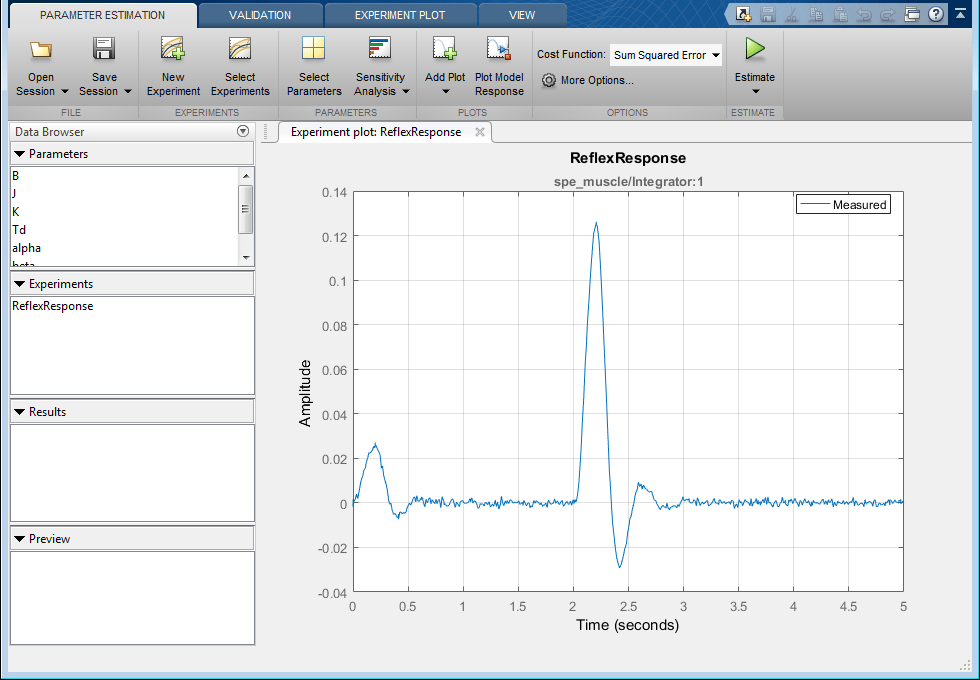Switch to the Experiment Plot tab

pyautogui.click(x=400, y=15)
